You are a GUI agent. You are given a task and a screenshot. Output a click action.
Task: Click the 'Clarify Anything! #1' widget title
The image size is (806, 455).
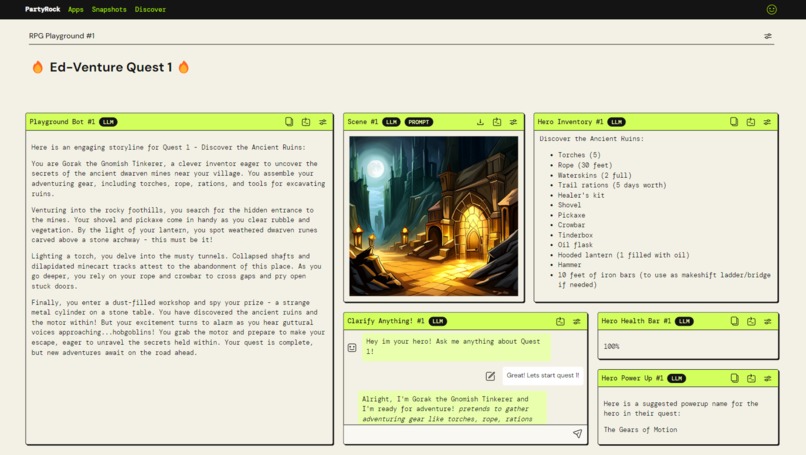[x=386, y=321]
